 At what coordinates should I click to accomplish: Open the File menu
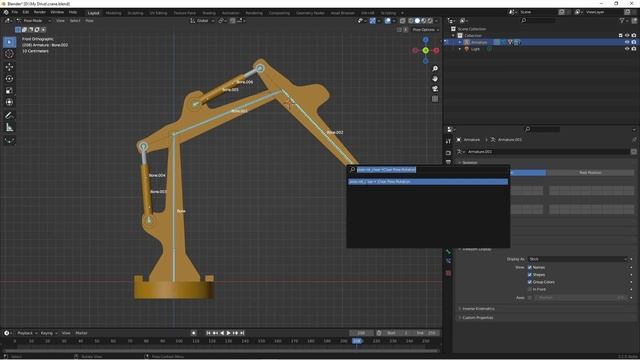[15, 12]
